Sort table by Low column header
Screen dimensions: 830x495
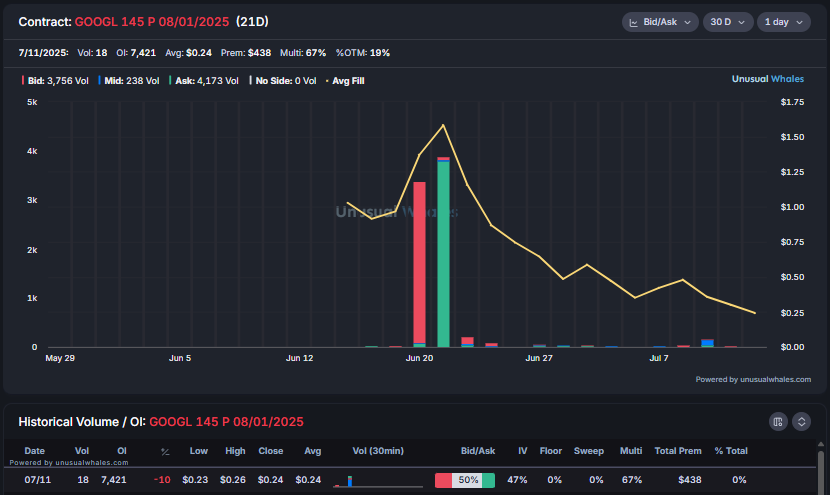click(199, 451)
